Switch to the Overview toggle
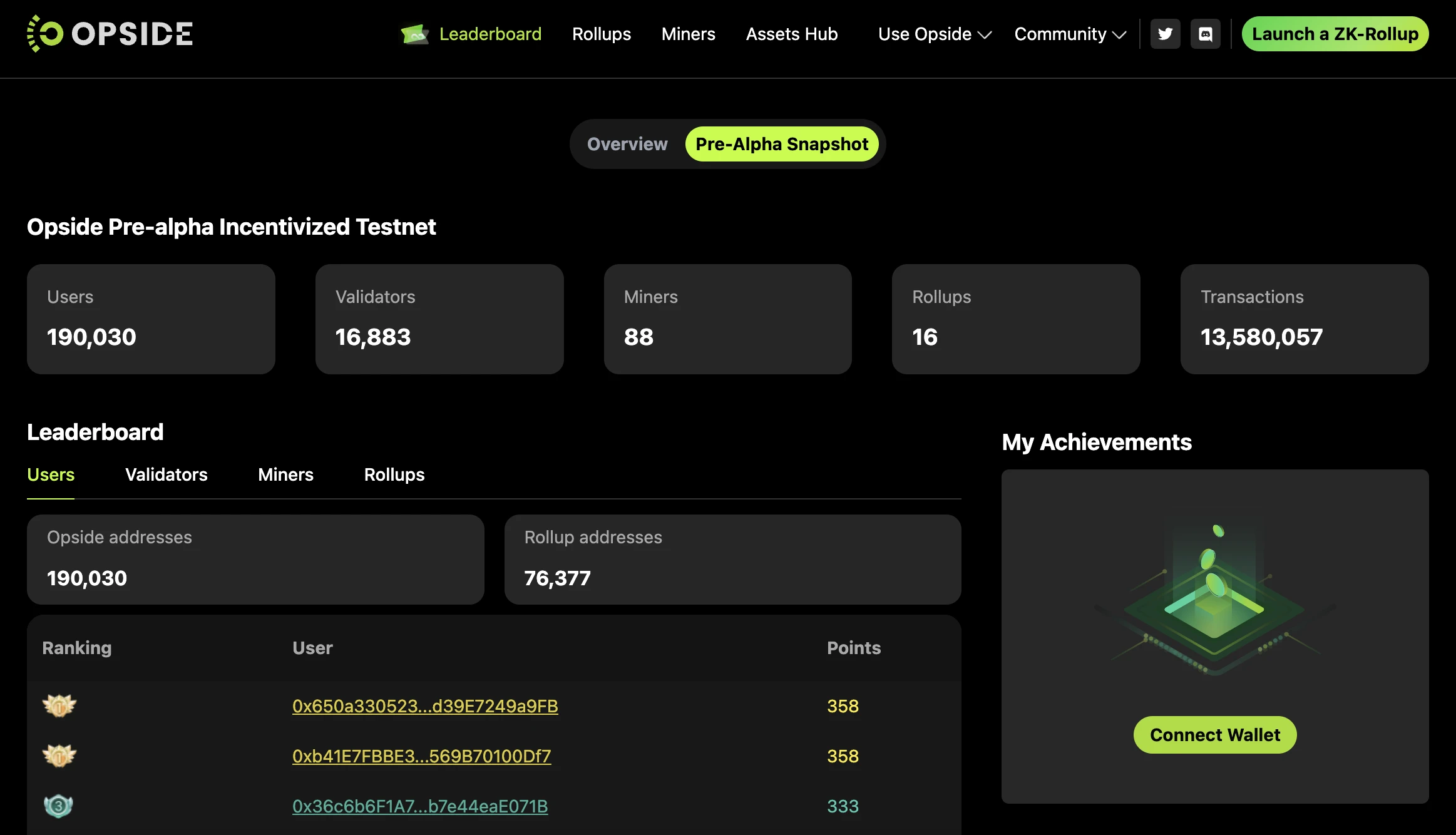The height and width of the screenshot is (835, 1456). [x=627, y=144]
